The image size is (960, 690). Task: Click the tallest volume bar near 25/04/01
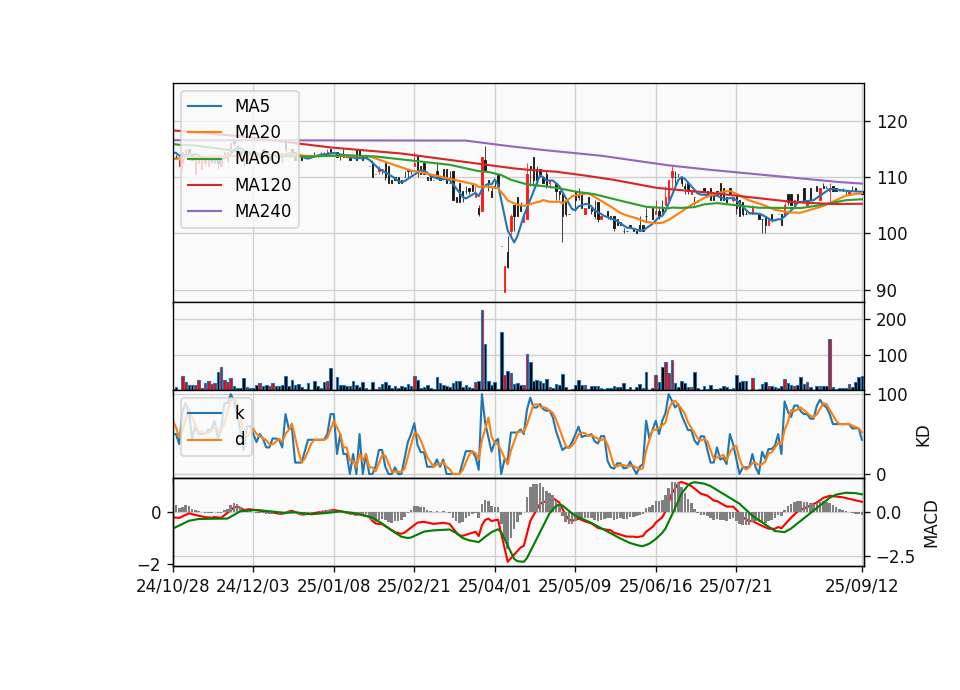click(482, 350)
